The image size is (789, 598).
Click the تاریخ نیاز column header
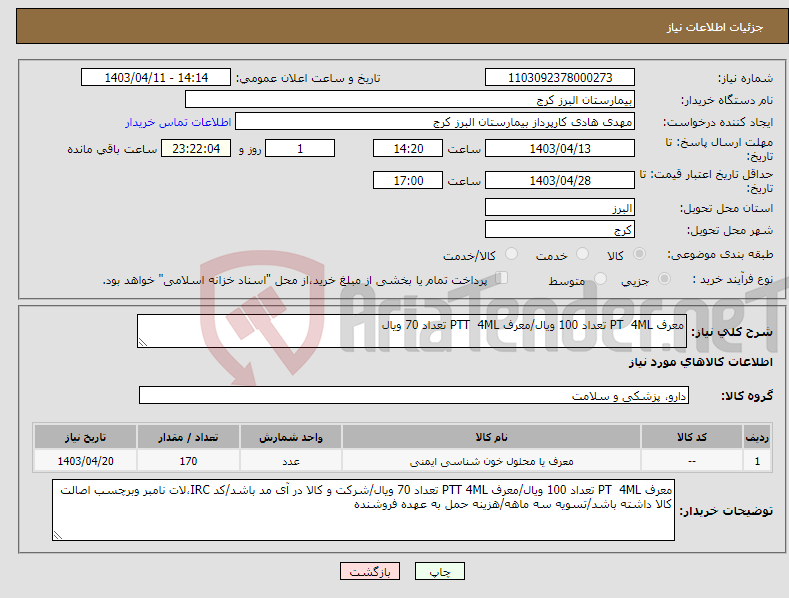[86, 437]
